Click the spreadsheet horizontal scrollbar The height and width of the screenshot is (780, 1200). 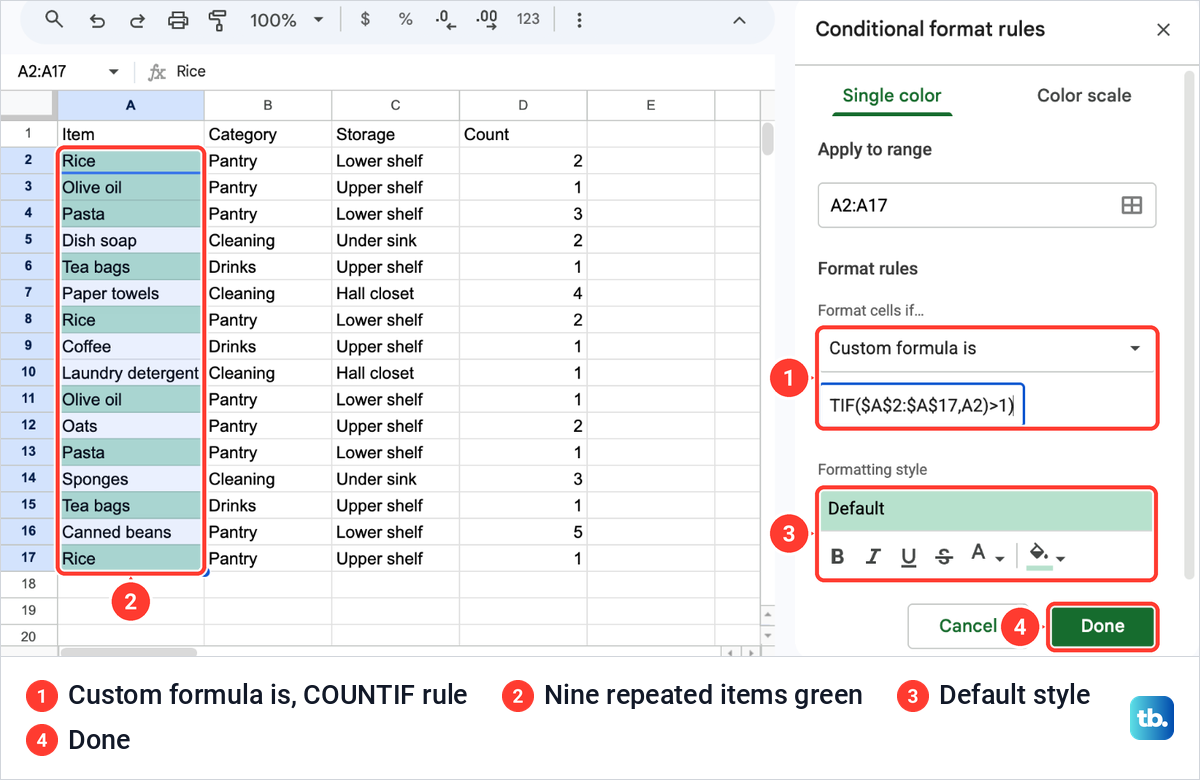pyautogui.click(x=128, y=652)
